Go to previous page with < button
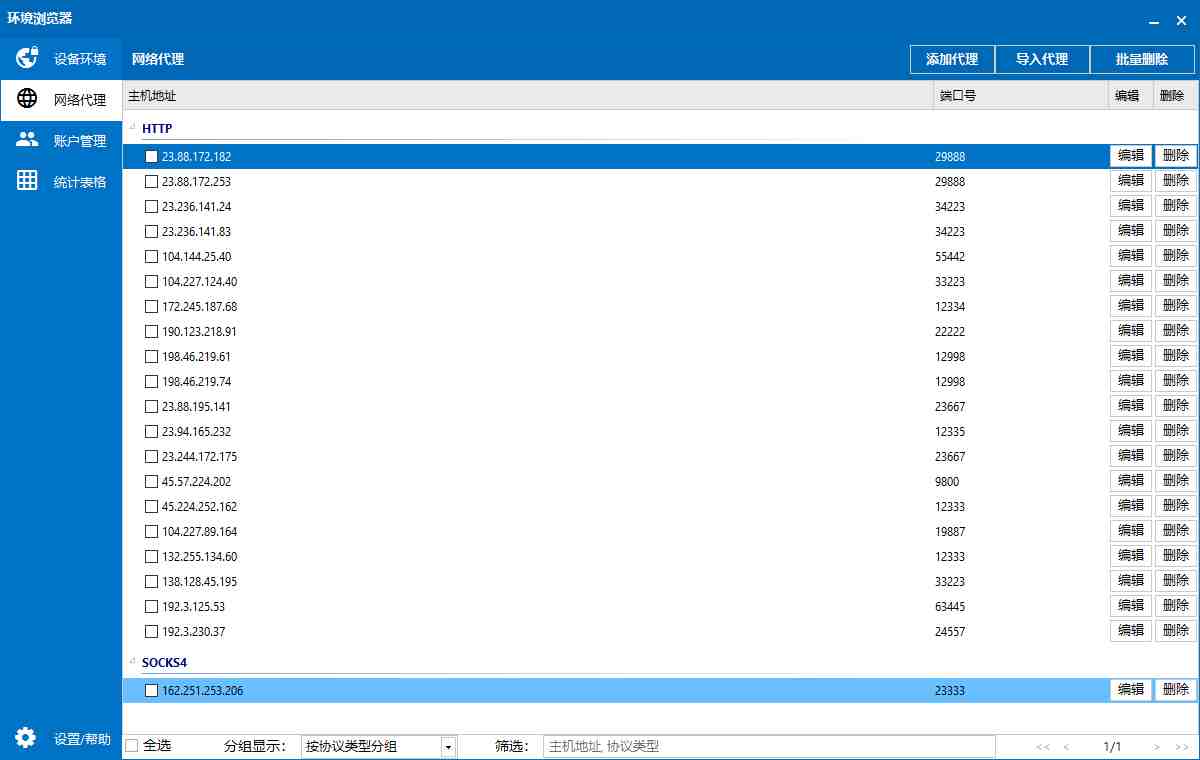This screenshot has width=1200, height=760. tap(1066, 747)
